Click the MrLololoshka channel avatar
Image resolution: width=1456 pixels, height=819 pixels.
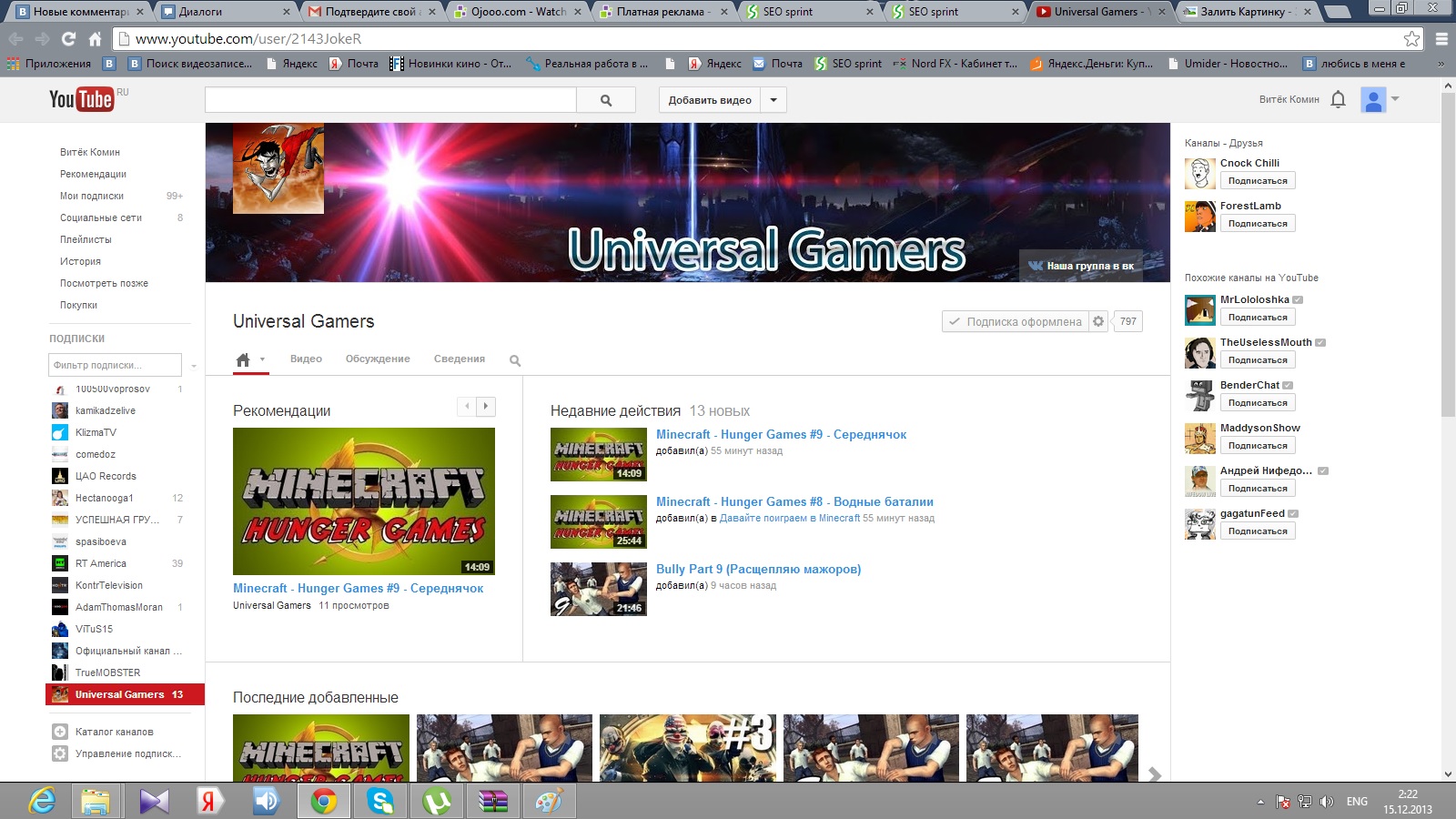[1200, 309]
